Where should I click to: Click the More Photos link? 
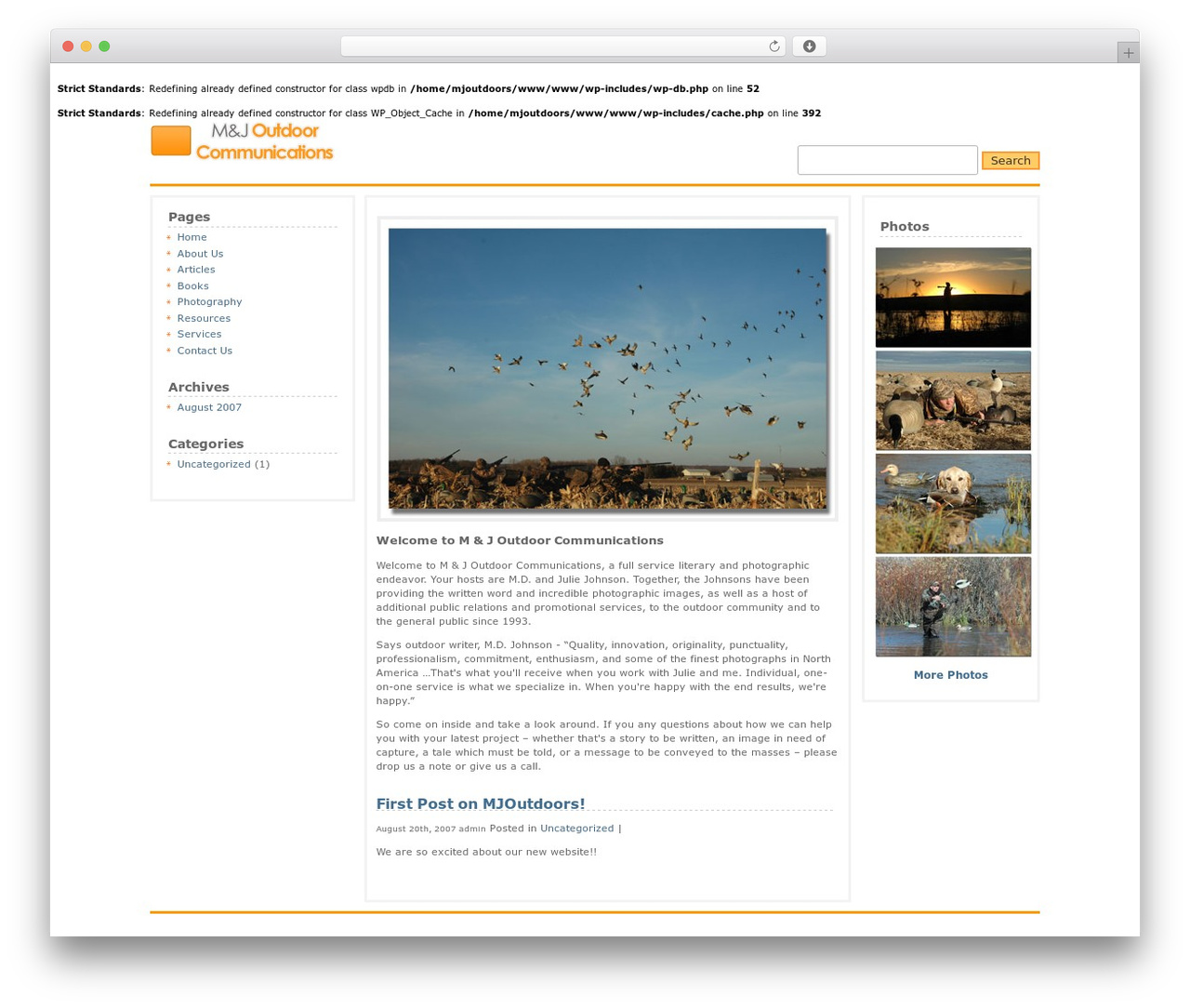click(950, 675)
